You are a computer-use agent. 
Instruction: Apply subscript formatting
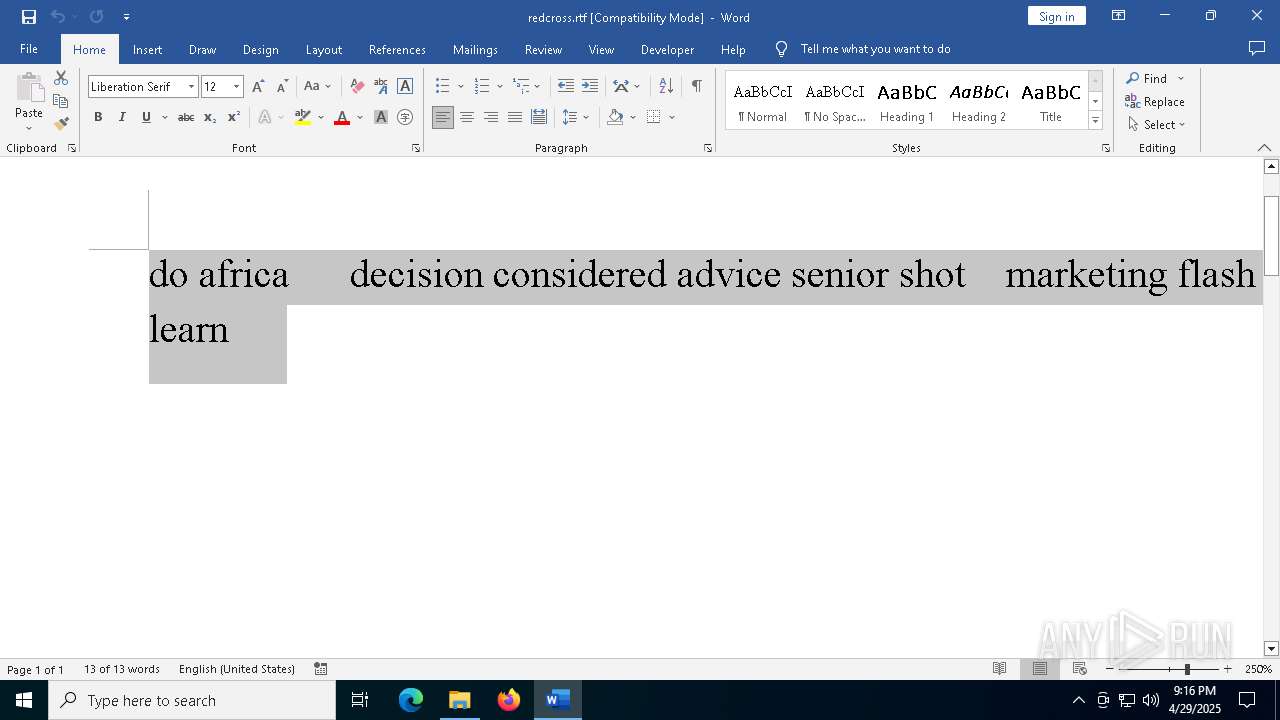click(x=209, y=118)
